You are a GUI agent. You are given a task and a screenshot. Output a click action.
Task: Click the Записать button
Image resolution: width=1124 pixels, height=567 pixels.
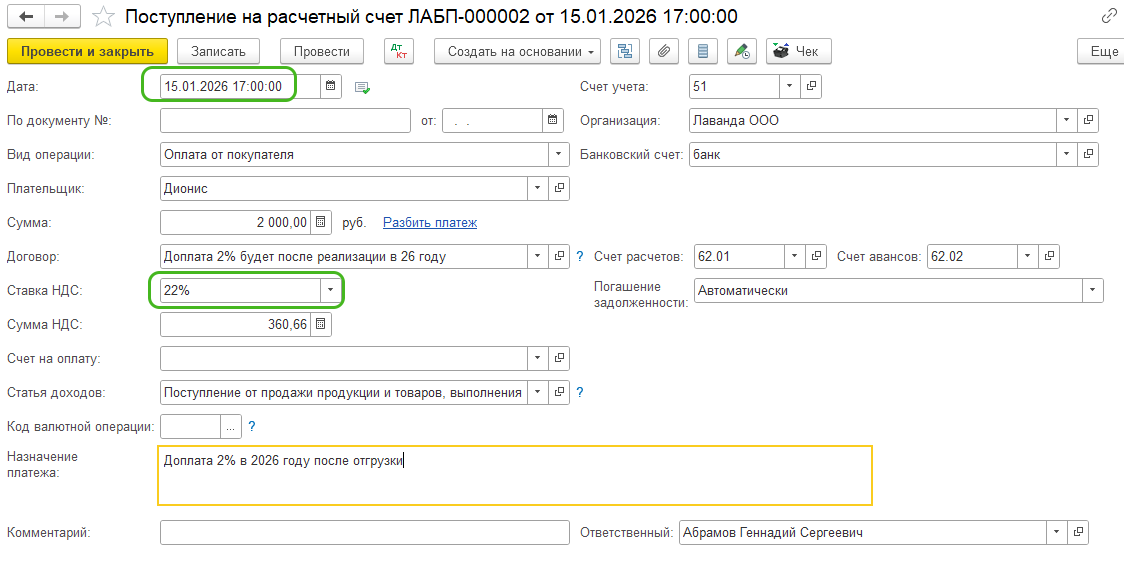click(x=218, y=52)
